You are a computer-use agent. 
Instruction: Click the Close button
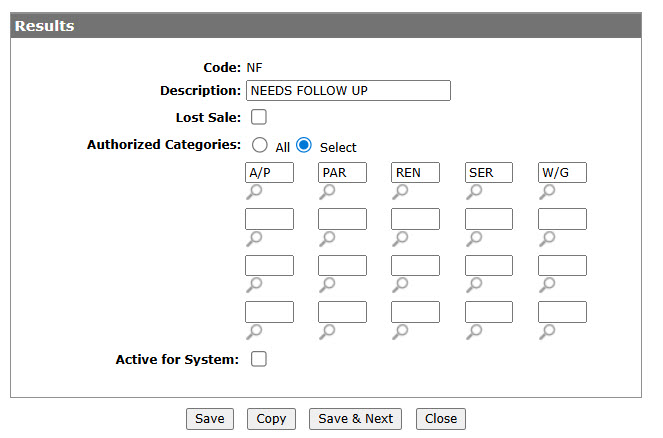pos(441,419)
